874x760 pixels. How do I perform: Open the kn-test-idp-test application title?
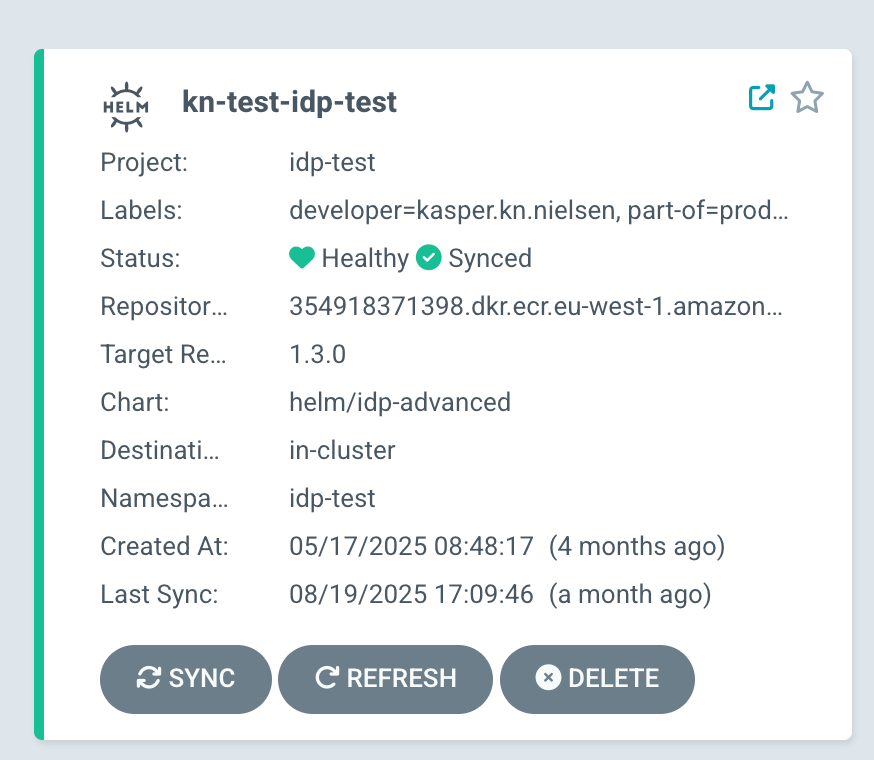click(x=289, y=102)
